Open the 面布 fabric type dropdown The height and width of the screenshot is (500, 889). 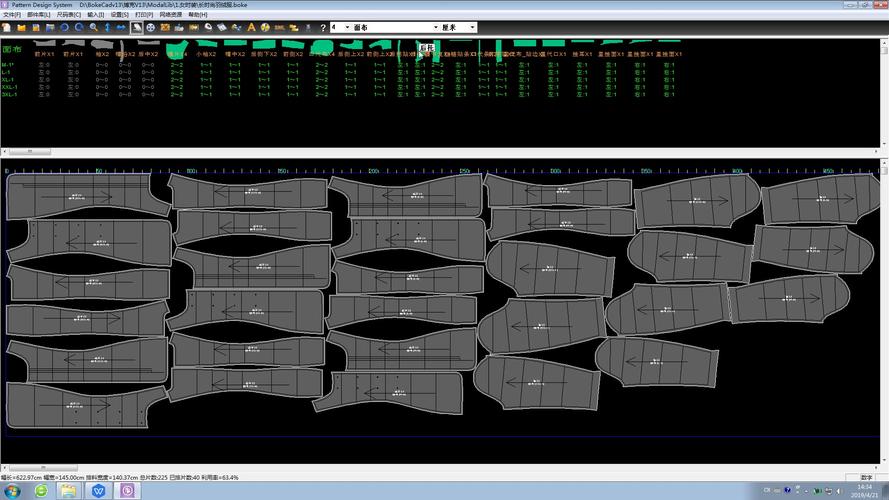(x=435, y=27)
